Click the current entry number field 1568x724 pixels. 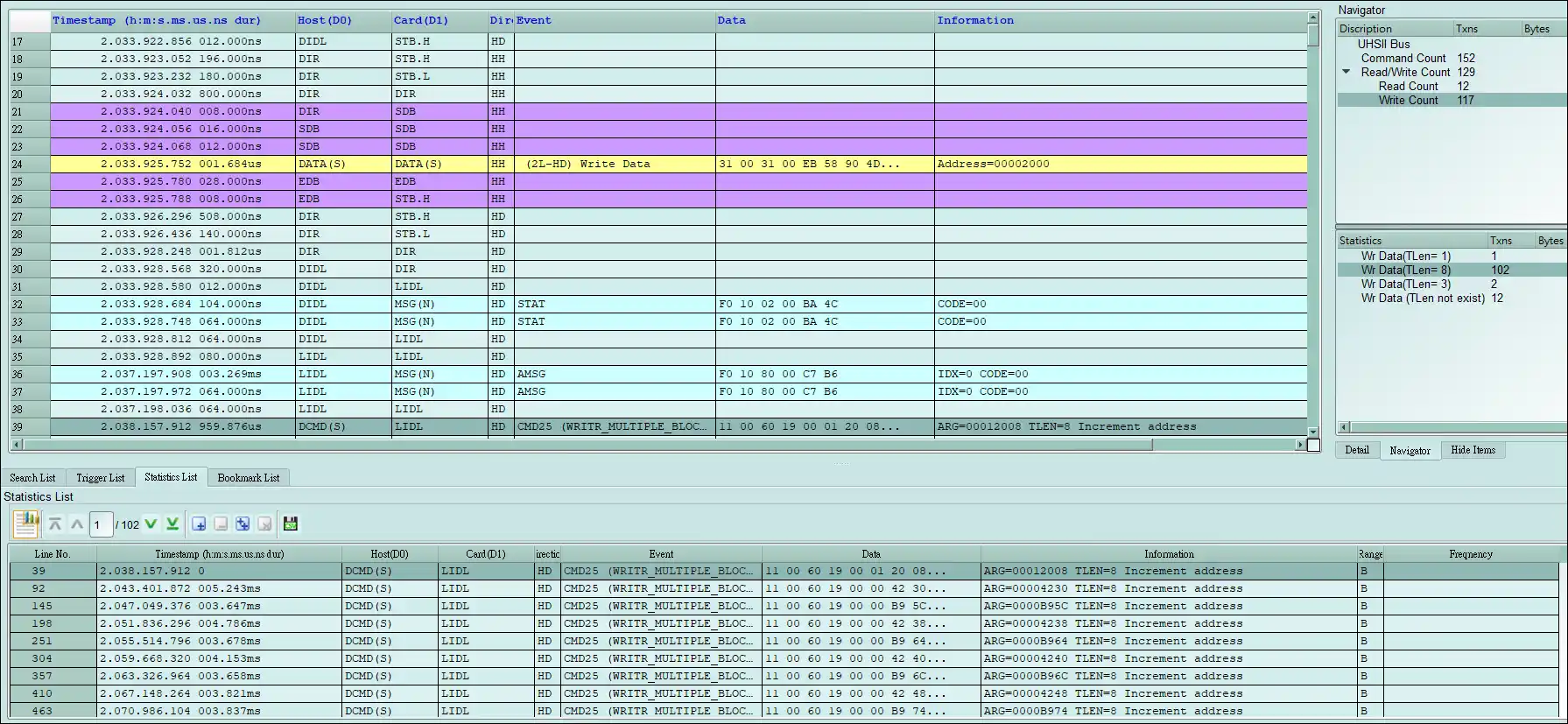click(x=100, y=524)
